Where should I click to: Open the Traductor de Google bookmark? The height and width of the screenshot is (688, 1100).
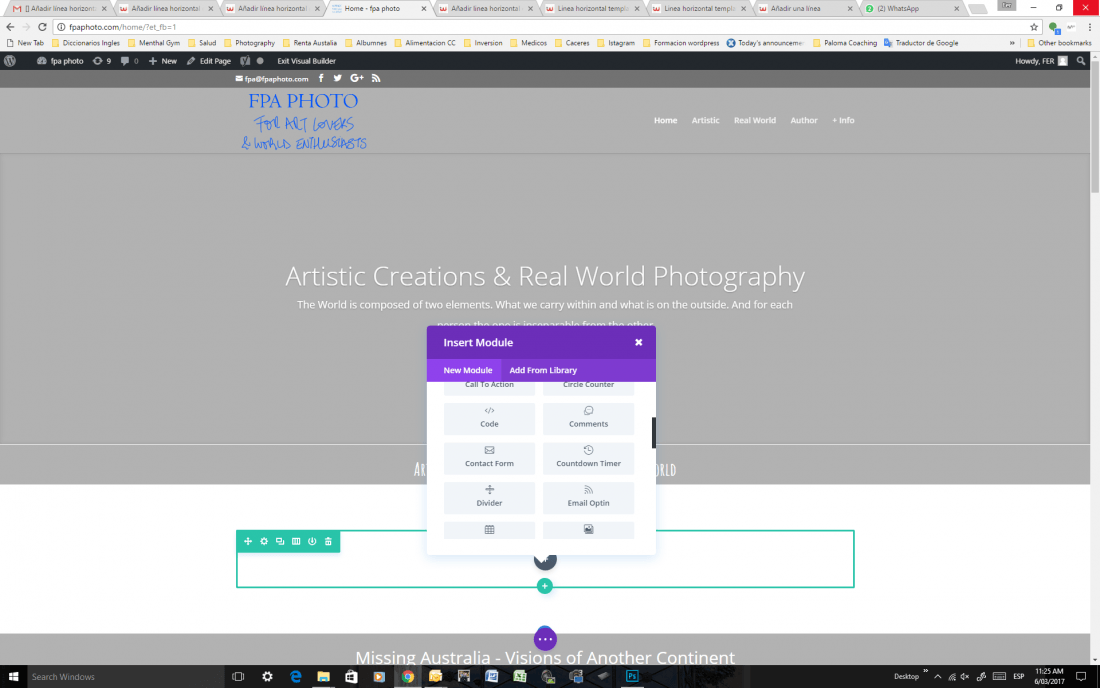920,43
